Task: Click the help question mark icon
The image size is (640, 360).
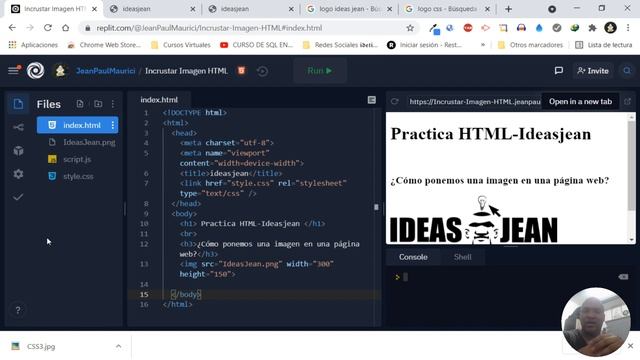Action: point(18,310)
